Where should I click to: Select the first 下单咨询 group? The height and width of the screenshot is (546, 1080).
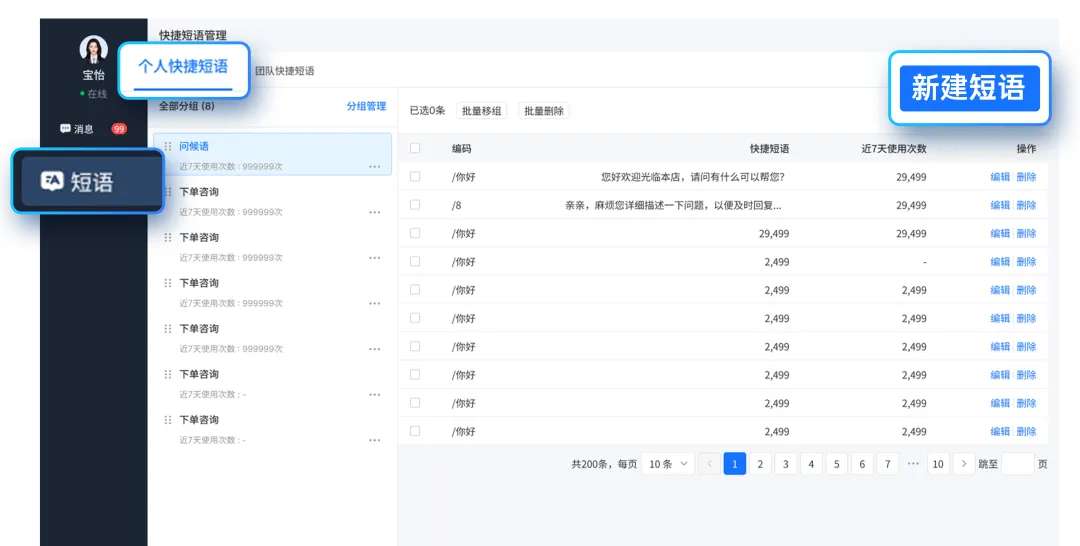(273, 201)
